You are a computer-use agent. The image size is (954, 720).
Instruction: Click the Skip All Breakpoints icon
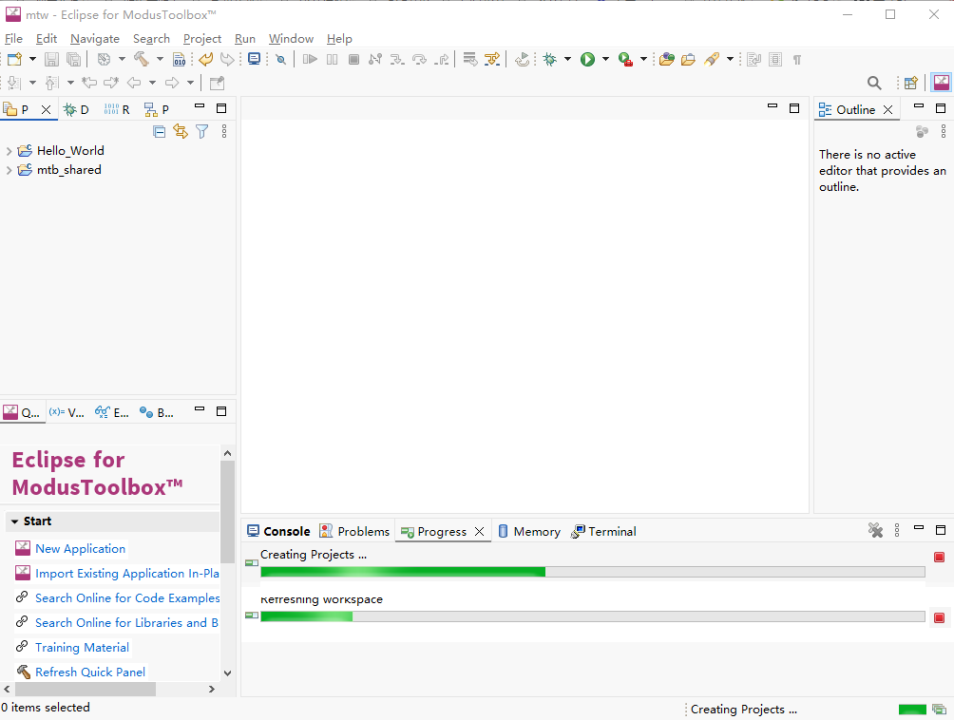click(x=280, y=60)
